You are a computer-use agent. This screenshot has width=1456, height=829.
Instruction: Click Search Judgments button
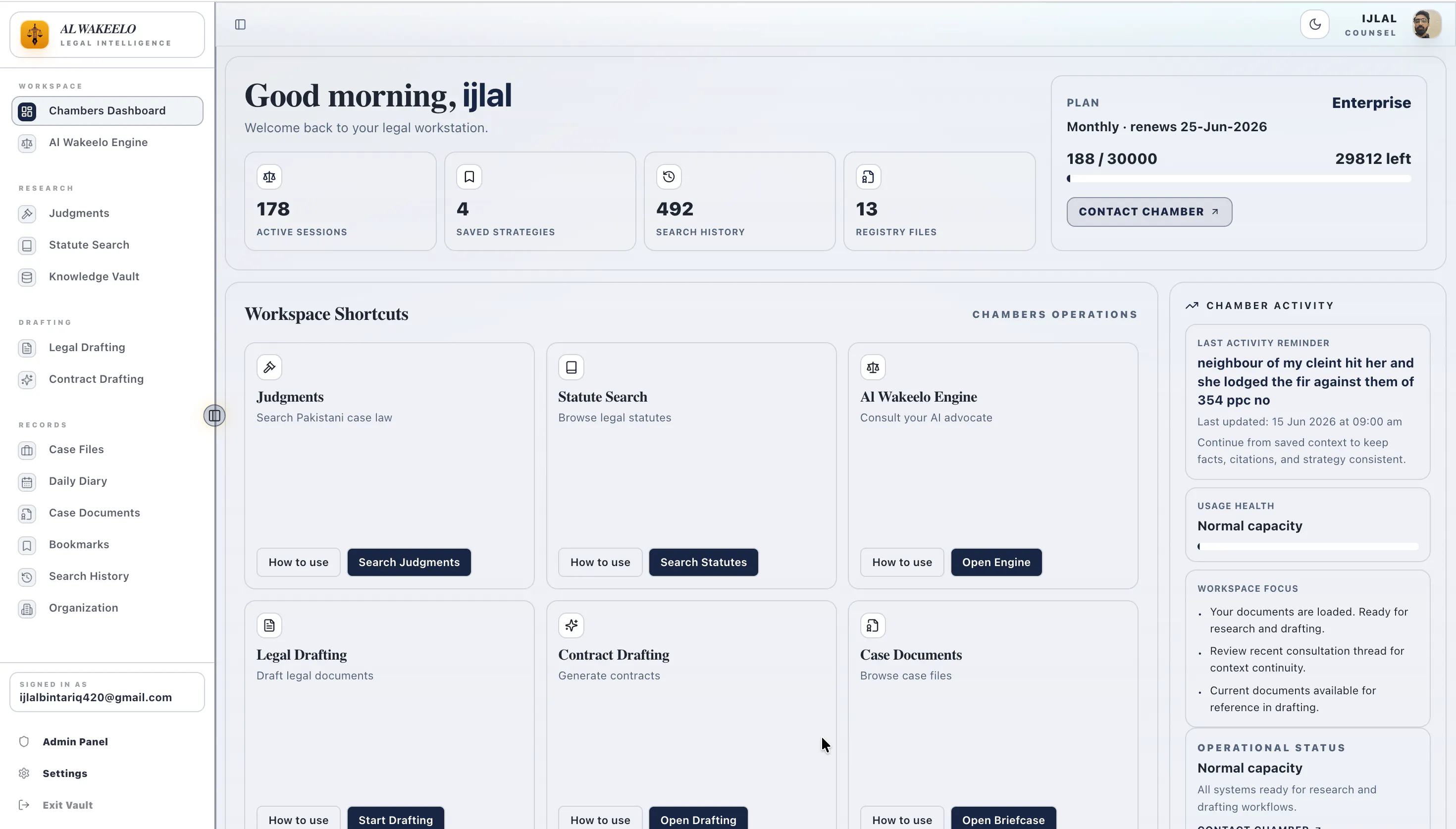coord(409,562)
